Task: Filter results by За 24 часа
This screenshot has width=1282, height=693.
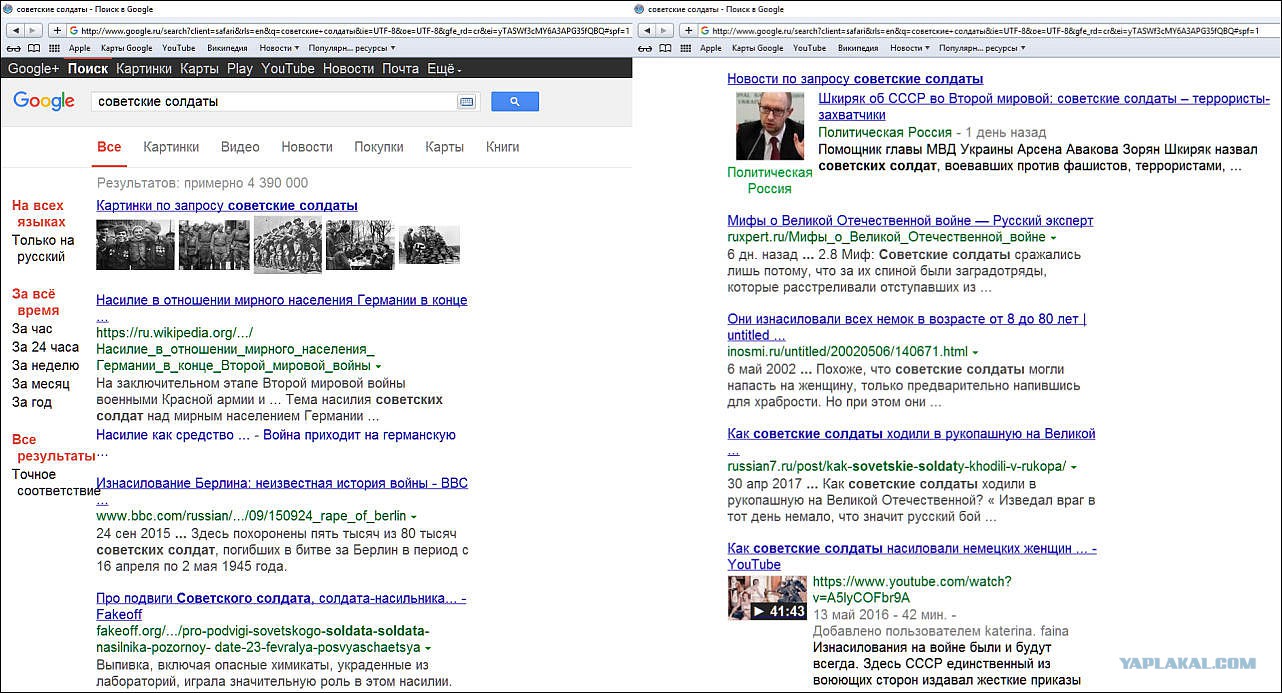Action: (45, 347)
